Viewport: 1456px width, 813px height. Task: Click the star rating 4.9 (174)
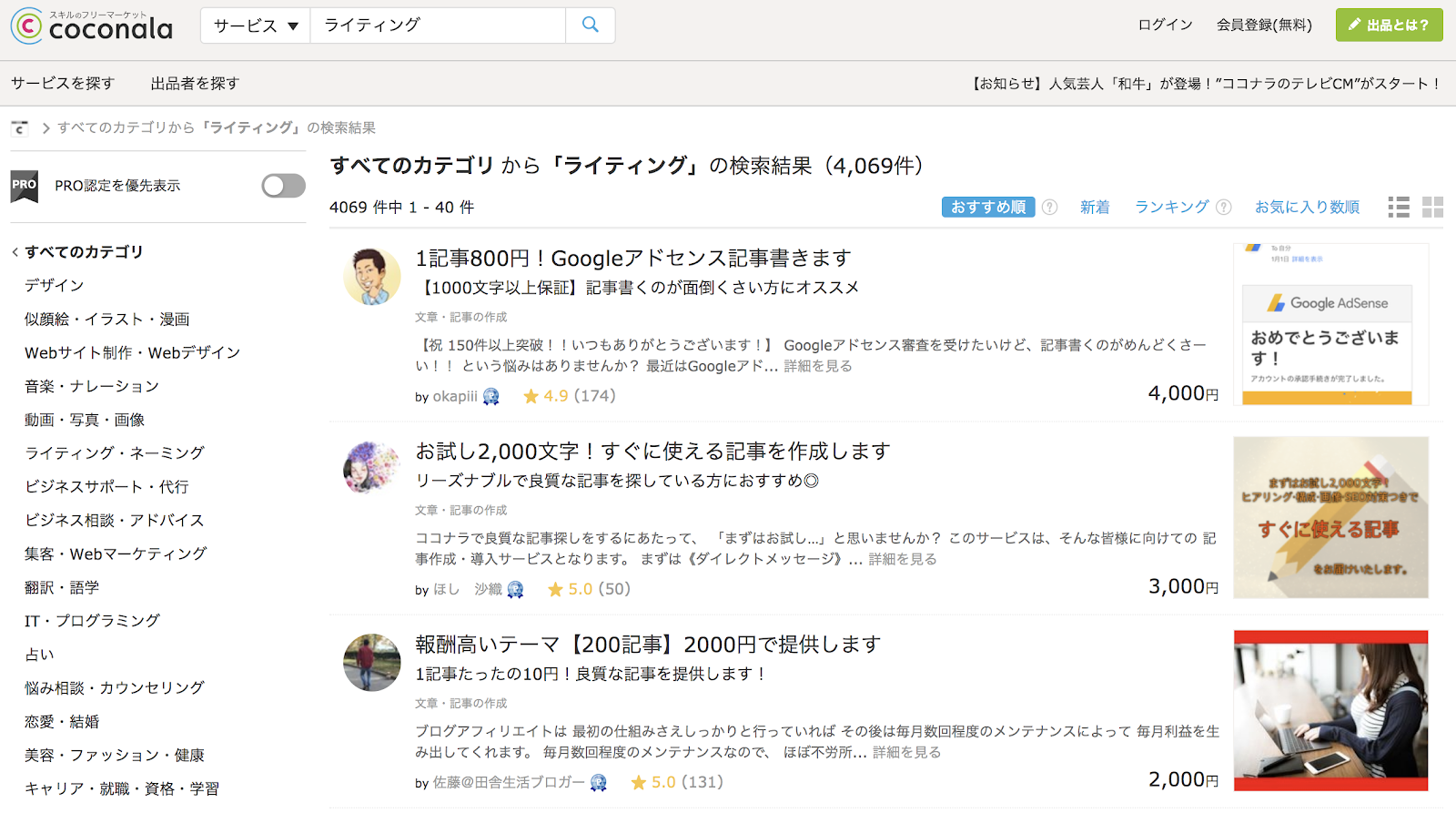click(570, 396)
